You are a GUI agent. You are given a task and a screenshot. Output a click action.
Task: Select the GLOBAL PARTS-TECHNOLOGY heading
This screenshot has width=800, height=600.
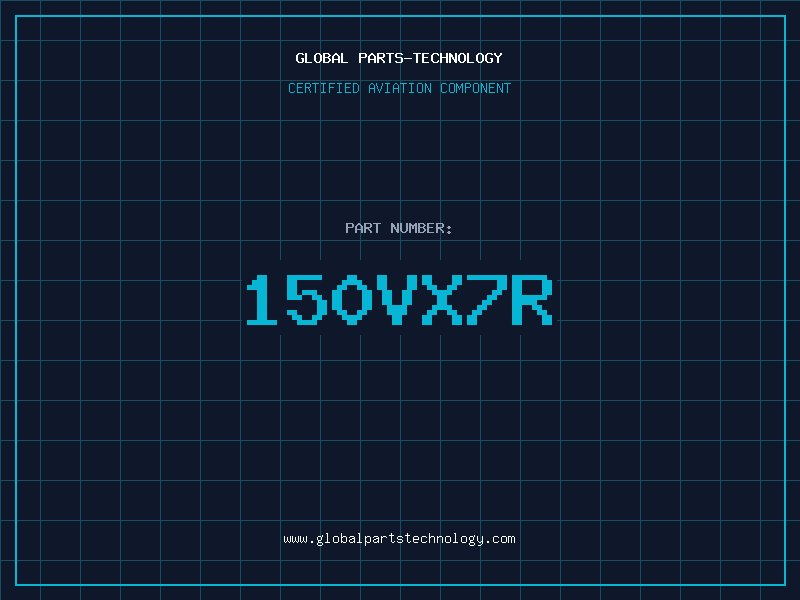(399, 58)
